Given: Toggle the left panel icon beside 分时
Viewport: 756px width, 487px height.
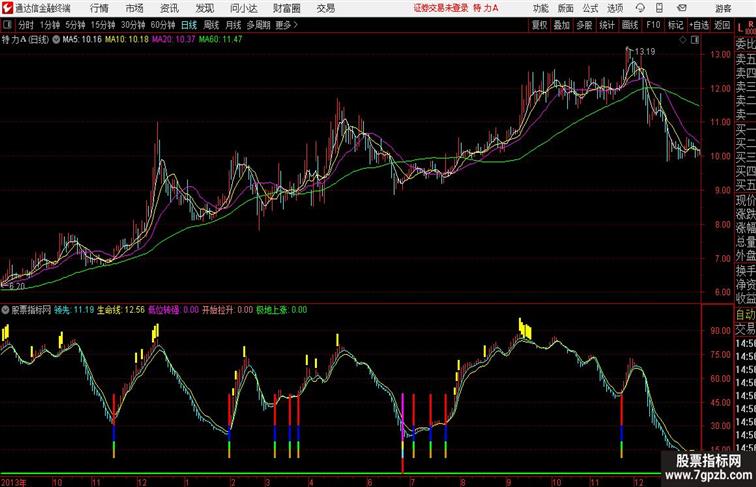Looking at the screenshot, I should pyautogui.click(x=7, y=25).
